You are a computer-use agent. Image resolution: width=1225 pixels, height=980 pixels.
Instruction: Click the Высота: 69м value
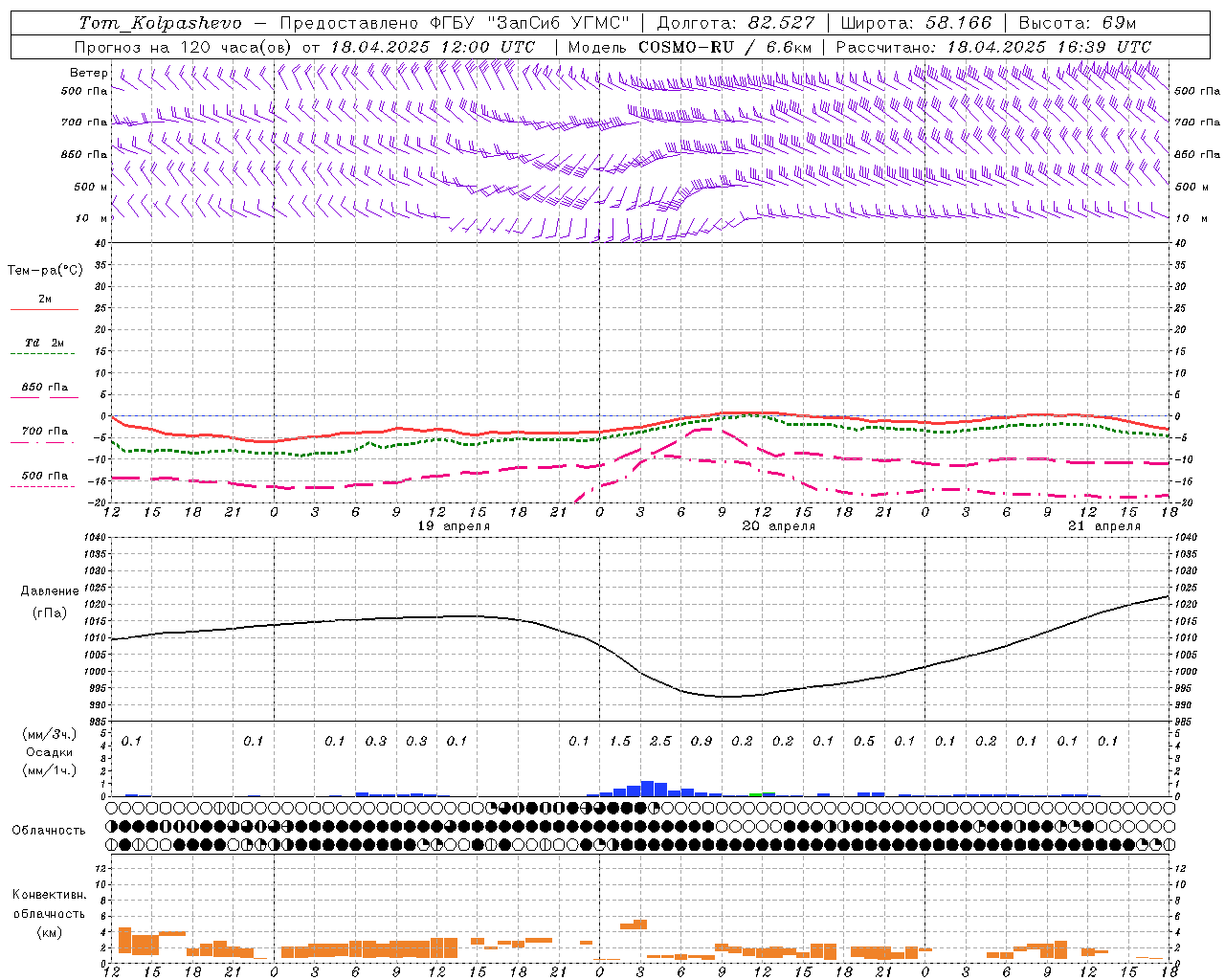(x=1078, y=23)
